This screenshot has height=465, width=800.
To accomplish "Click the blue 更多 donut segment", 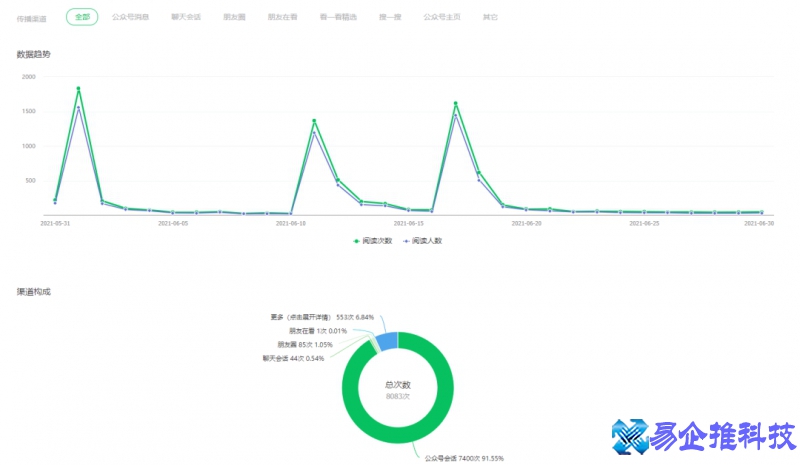I will [x=388, y=340].
